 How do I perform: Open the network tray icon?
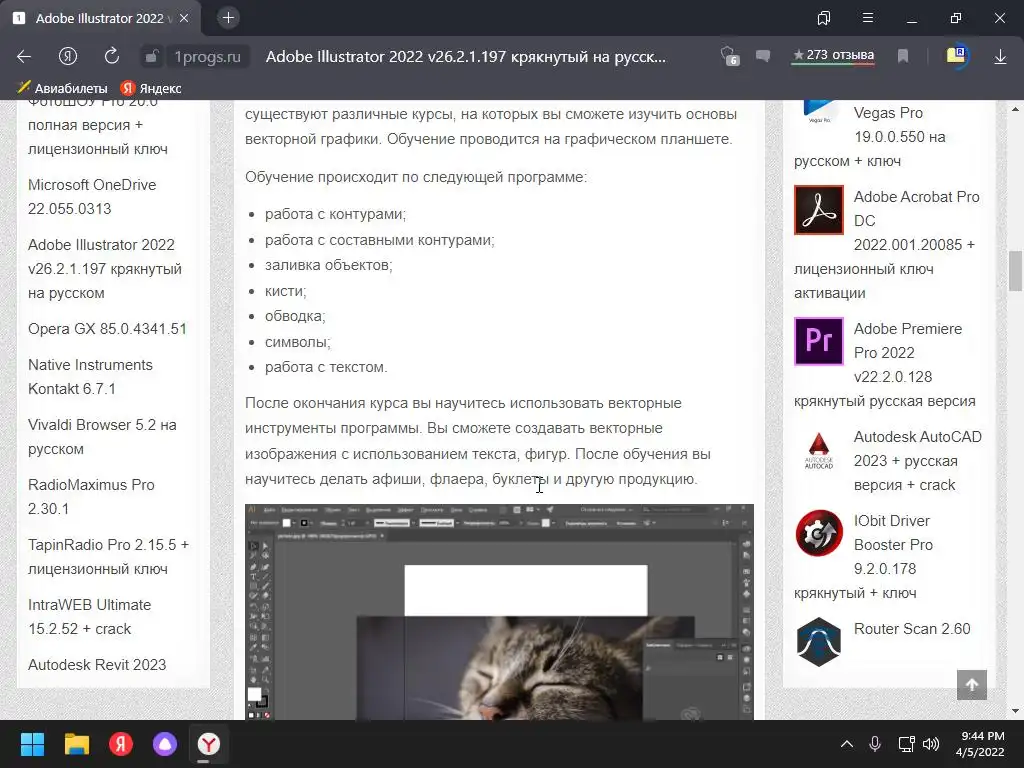906,744
